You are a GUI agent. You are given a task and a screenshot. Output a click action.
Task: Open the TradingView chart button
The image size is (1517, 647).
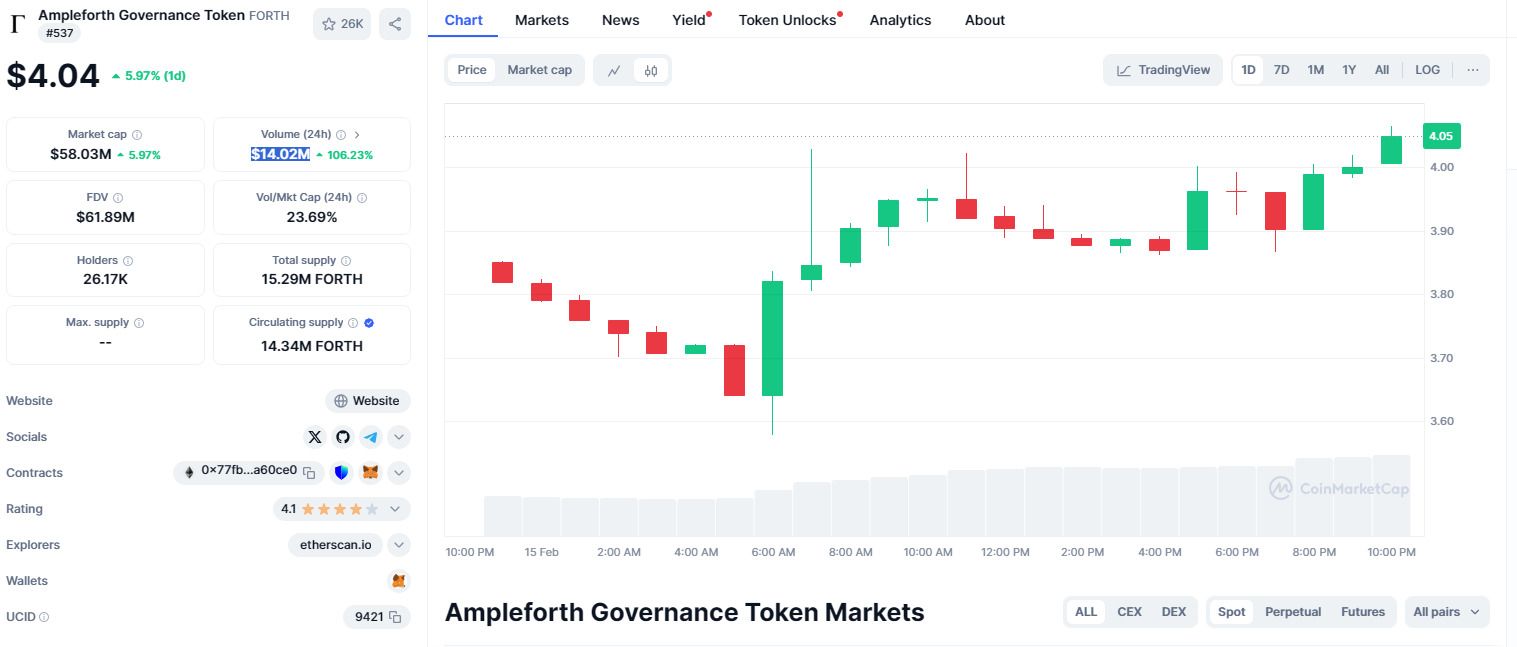pos(1163,70)
